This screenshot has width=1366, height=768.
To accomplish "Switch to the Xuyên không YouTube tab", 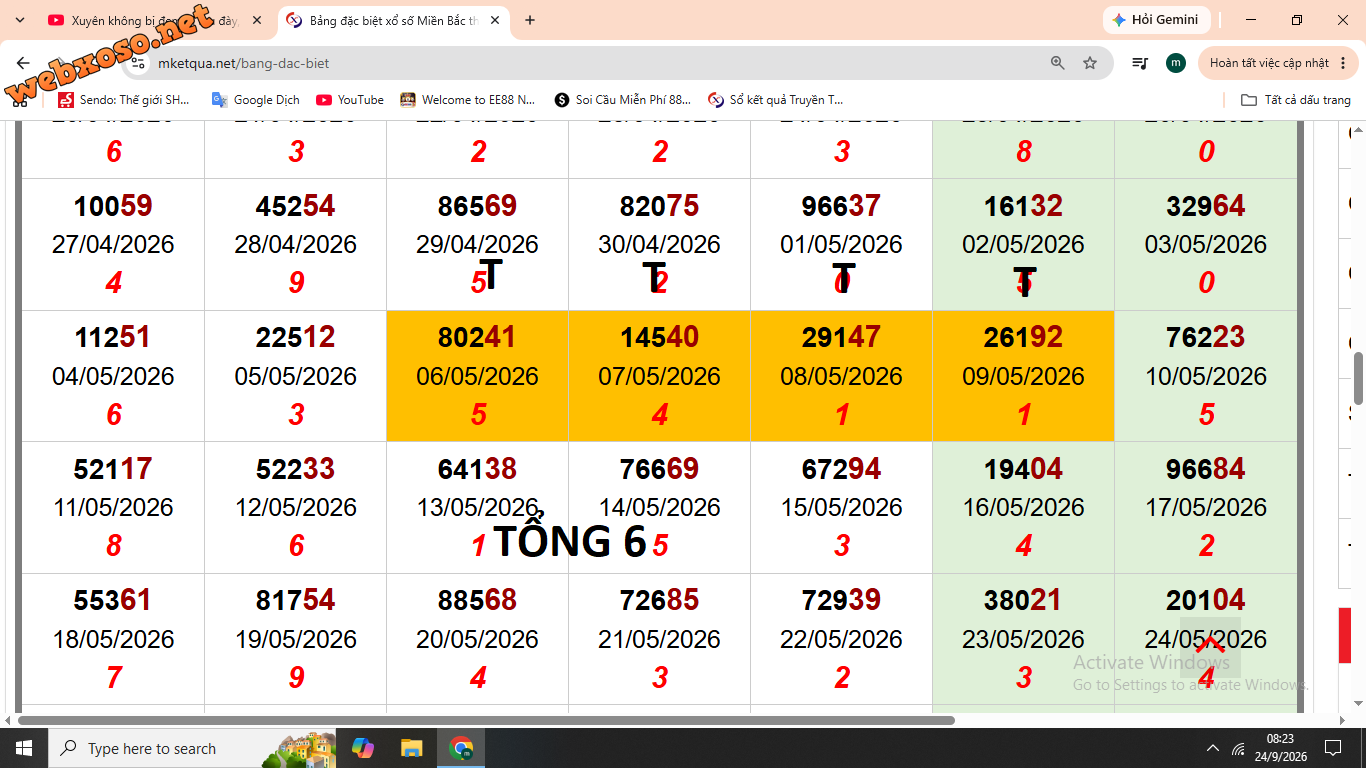I will pos(155,20).
